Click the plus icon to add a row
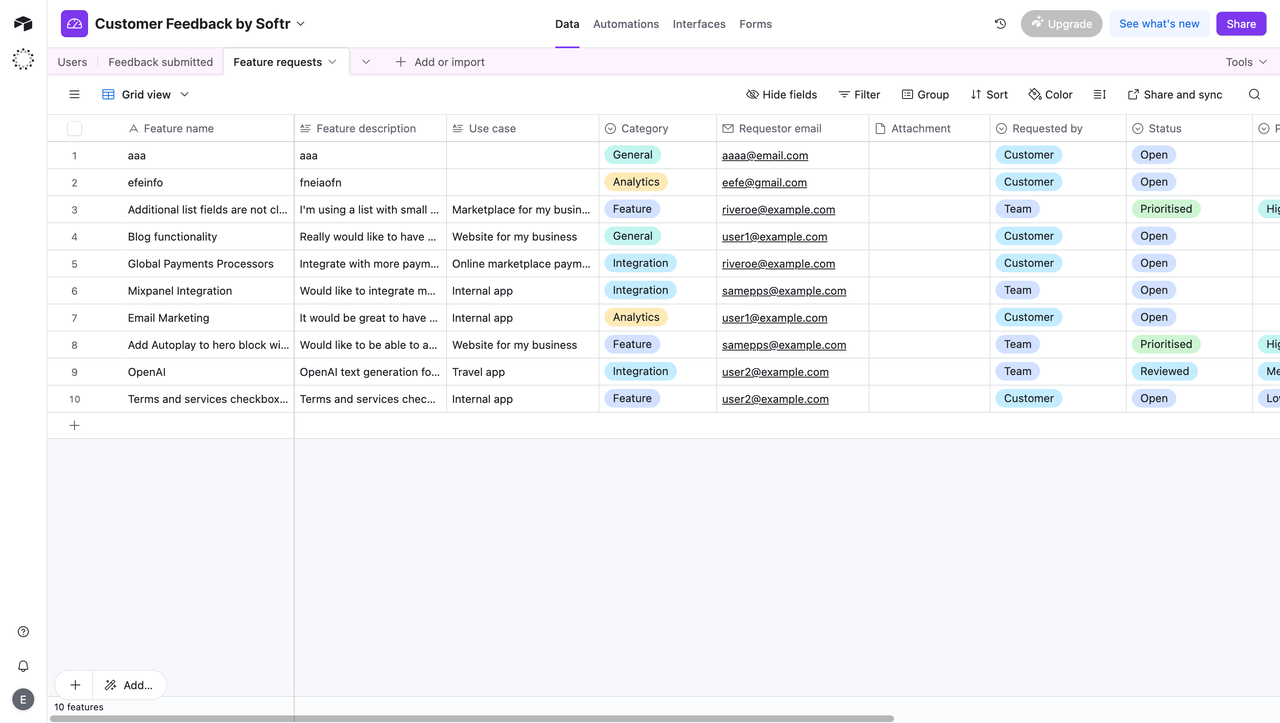The height and width of the screenshot is (723, 1280). [74, 425]
